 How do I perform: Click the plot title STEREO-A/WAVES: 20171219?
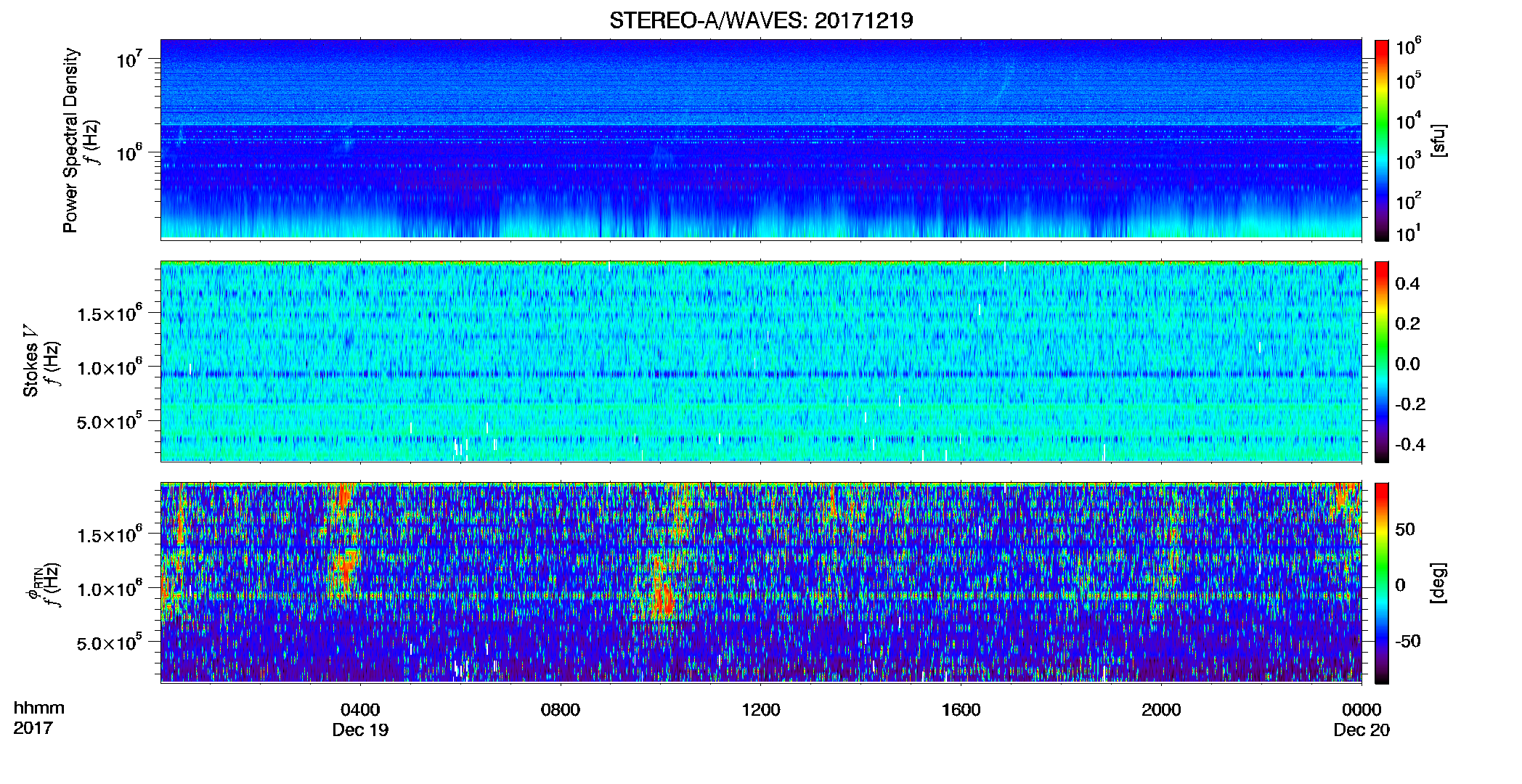point(761,20)
